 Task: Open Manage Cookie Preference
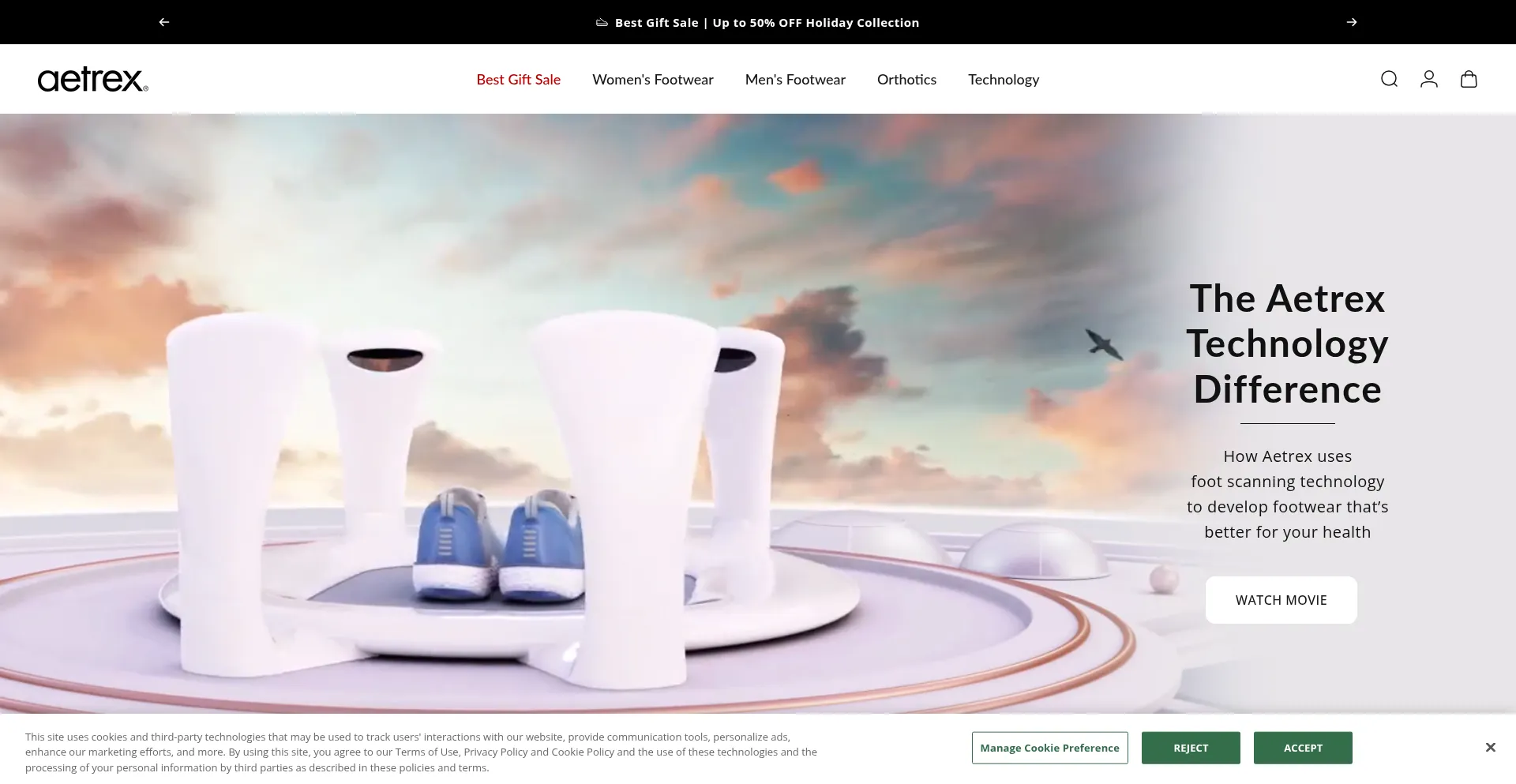pos(1049,748)
